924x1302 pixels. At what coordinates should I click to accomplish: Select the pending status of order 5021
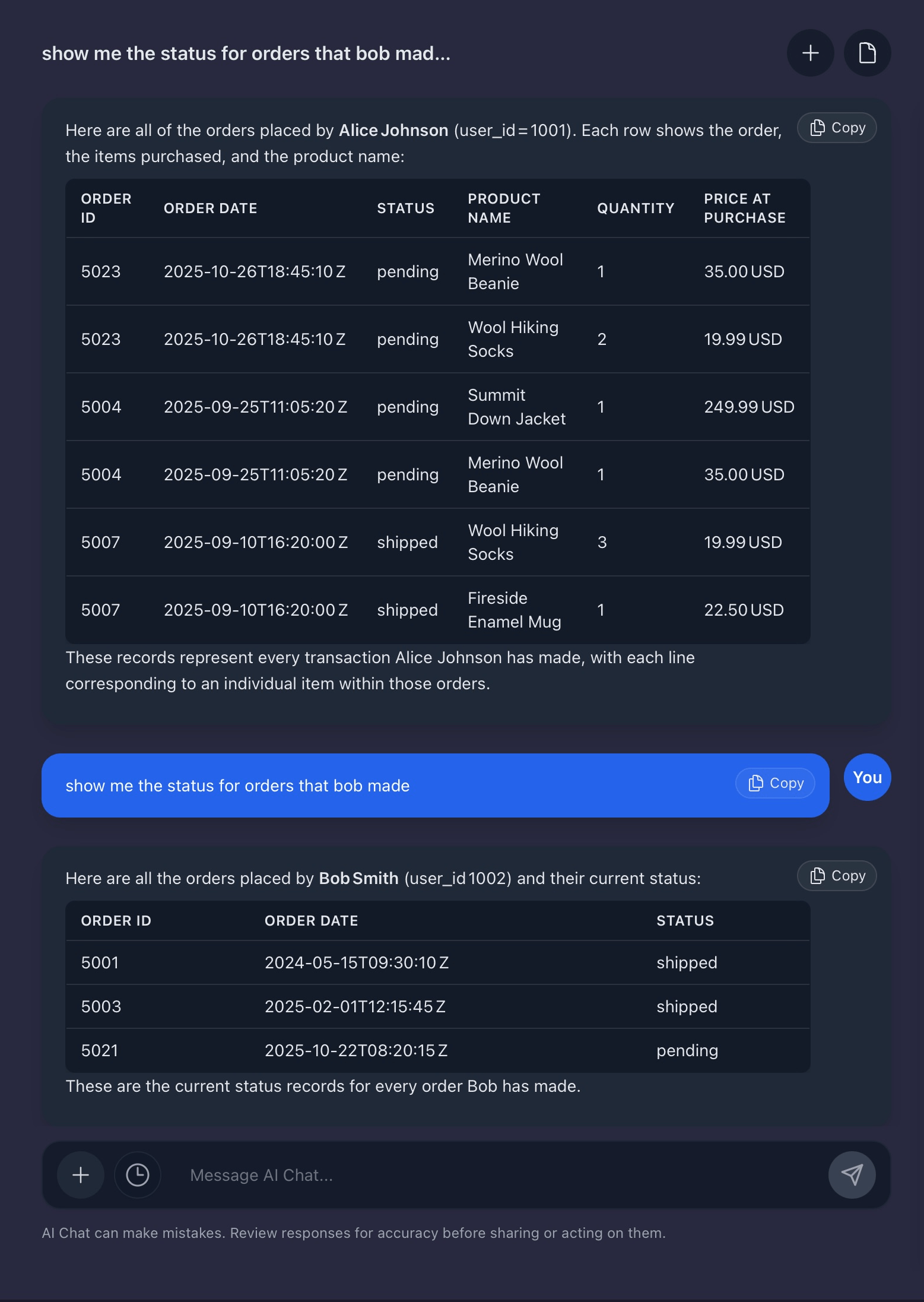(x=686, y=1050)
